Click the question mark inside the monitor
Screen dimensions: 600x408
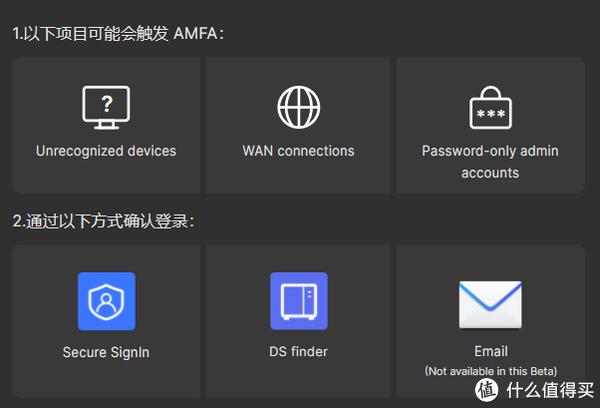click(106, 103)
